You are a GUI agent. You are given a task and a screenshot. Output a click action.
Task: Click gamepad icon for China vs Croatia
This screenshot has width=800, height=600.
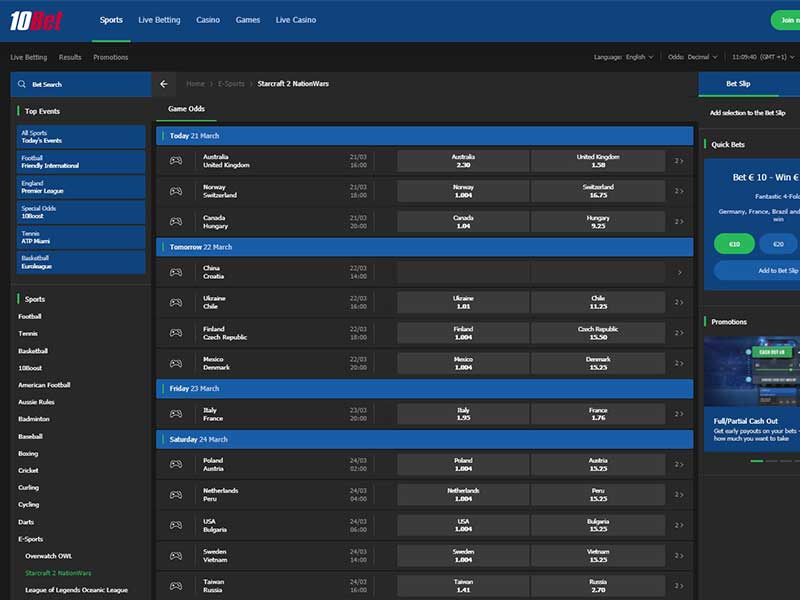[176, 272]
